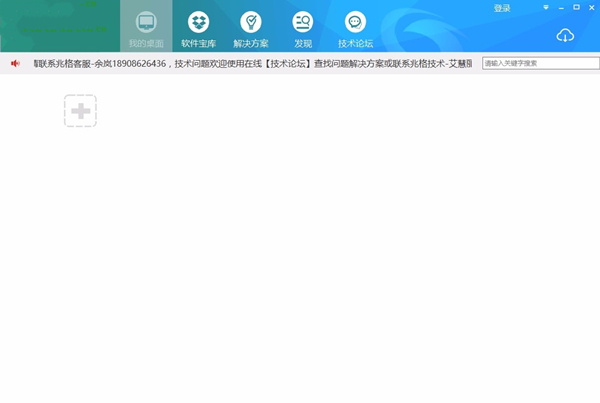
Task: Open the 解决方案 lightbulb icon
Action: coord(250,21)
